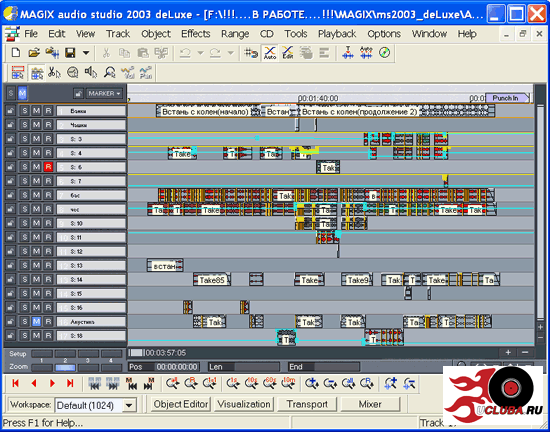Image resolution: width=550 pixels, height=432 pixels.
Task: Open the crossfade Edit icon
Action: coord(288,53)
